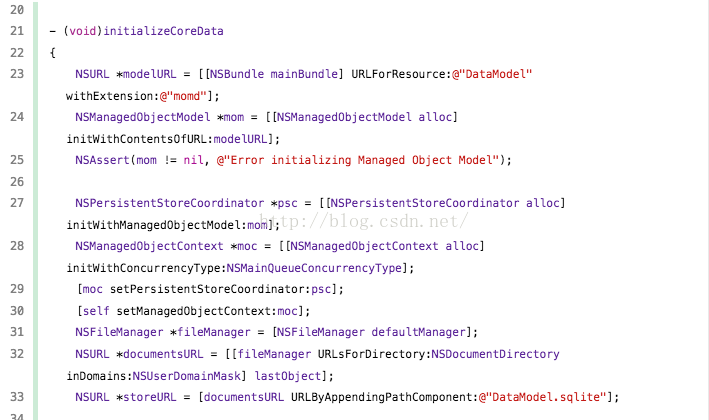Click the URLForResource: selector
The image size is (709, 420).
point(402,74)
